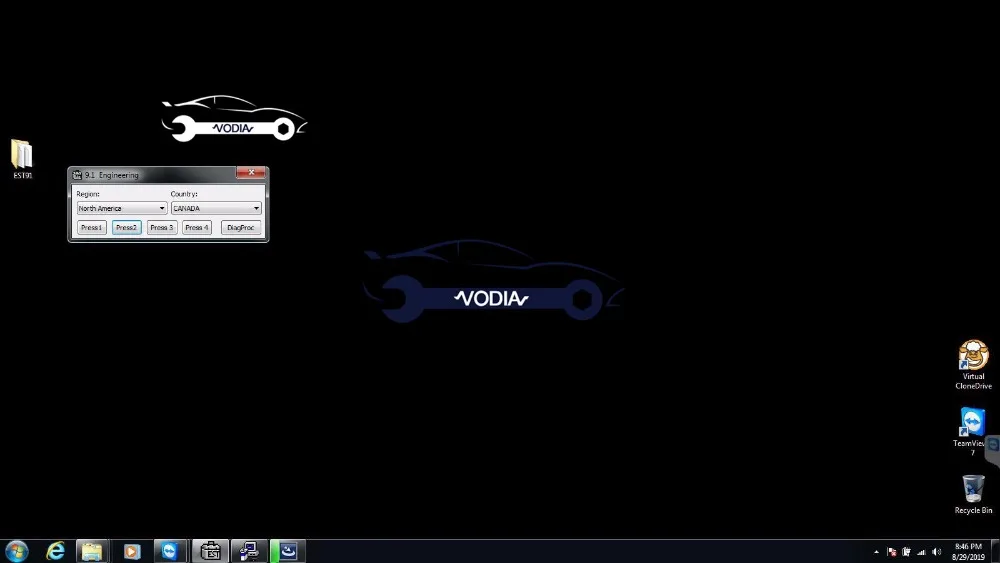
Task: Click the power plug tray icon
Action: click(906, 552)
